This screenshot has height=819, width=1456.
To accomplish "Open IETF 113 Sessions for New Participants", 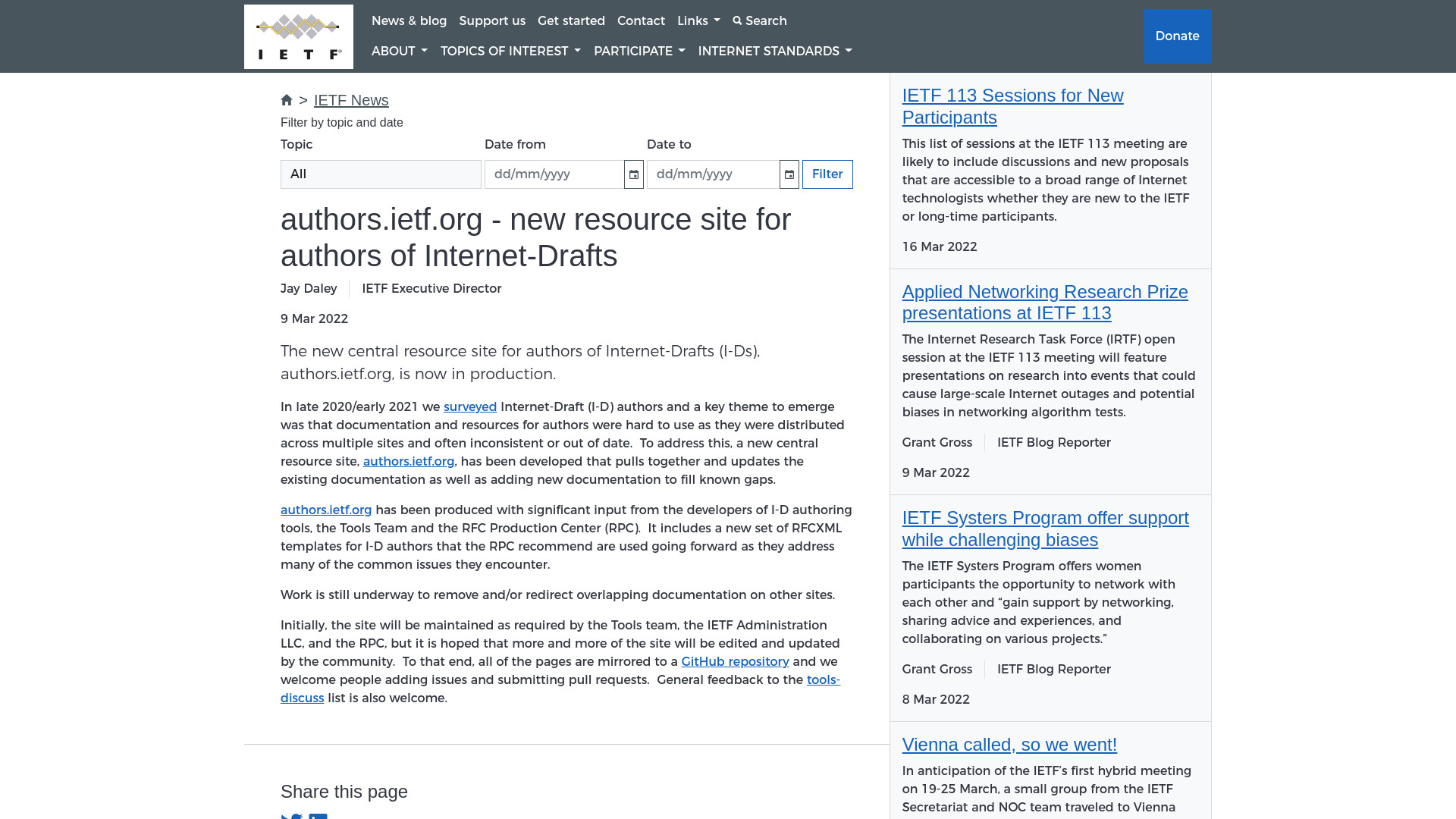I will pyautogui.click(x=1012, y=106).
